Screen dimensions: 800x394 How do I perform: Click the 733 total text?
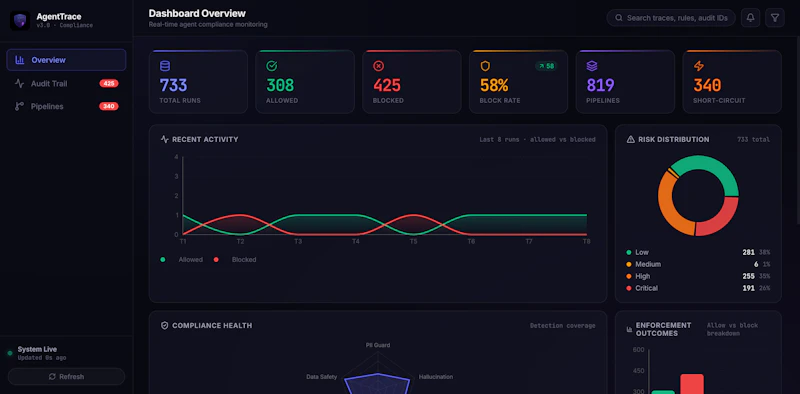pyautogui.click(x=754, y=139)
